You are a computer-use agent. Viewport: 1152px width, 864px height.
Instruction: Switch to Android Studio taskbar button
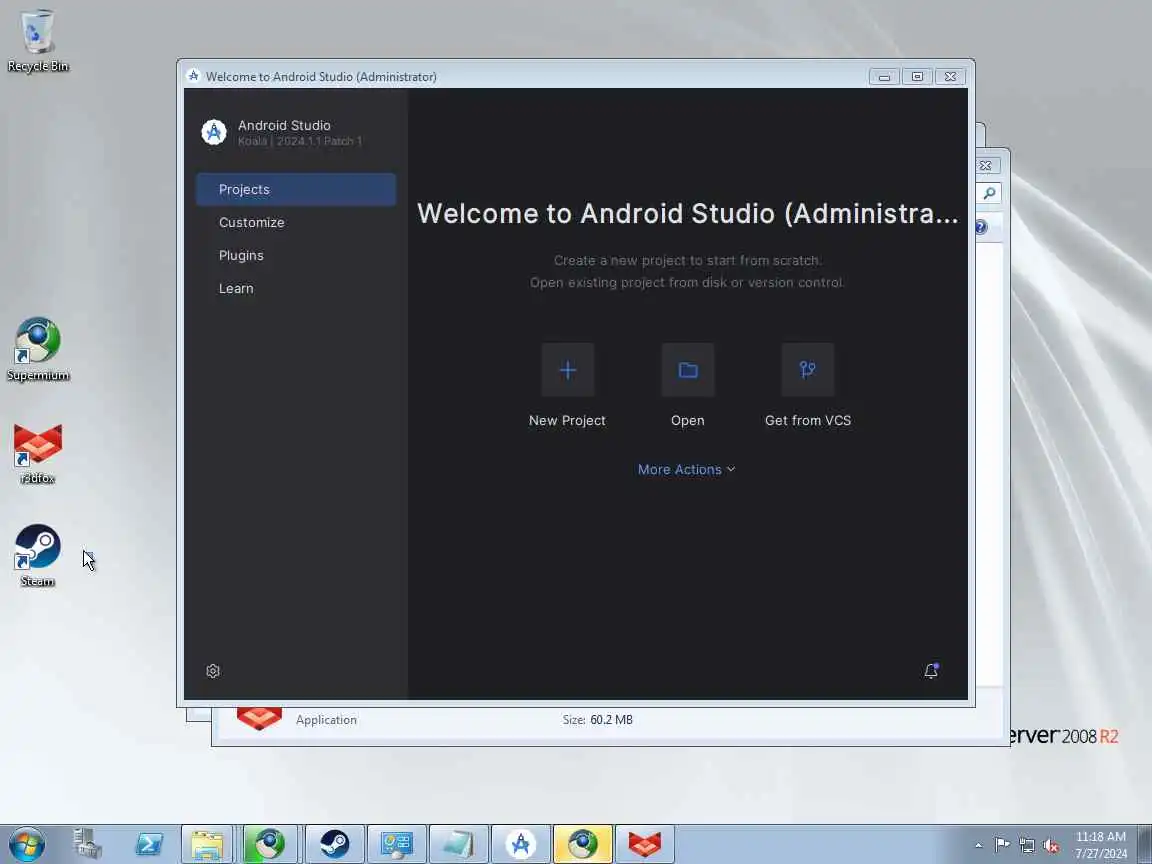coord(520,844)
